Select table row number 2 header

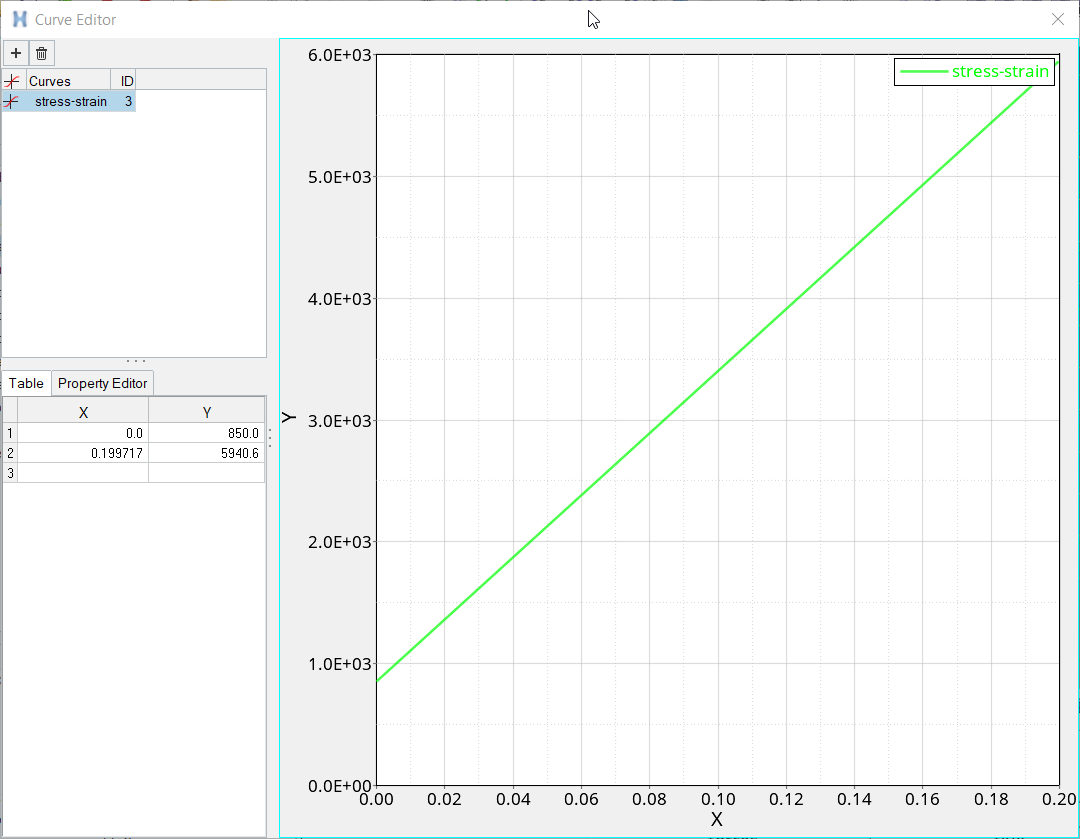click(10, 453)
